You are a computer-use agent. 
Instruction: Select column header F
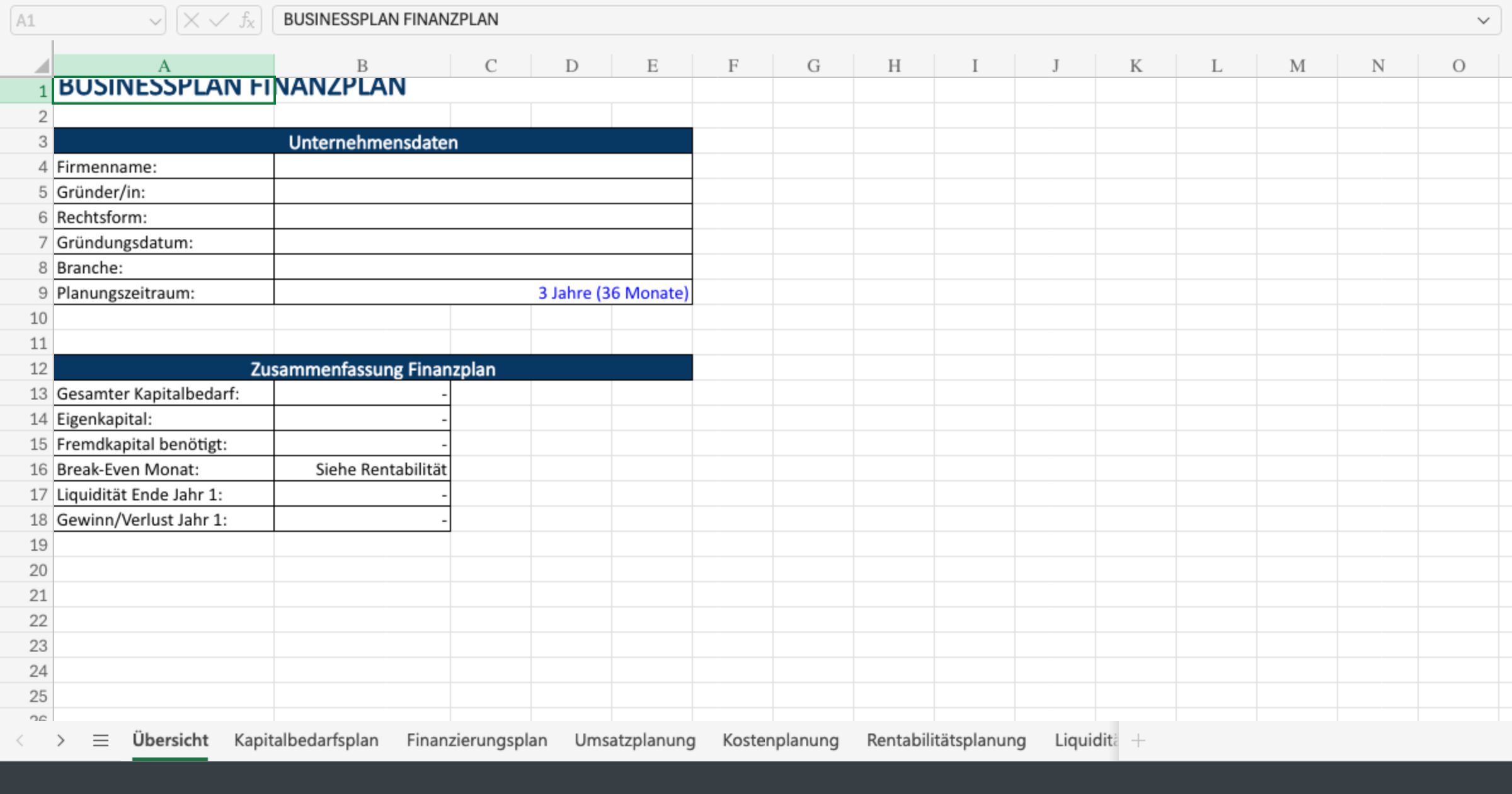733,65
